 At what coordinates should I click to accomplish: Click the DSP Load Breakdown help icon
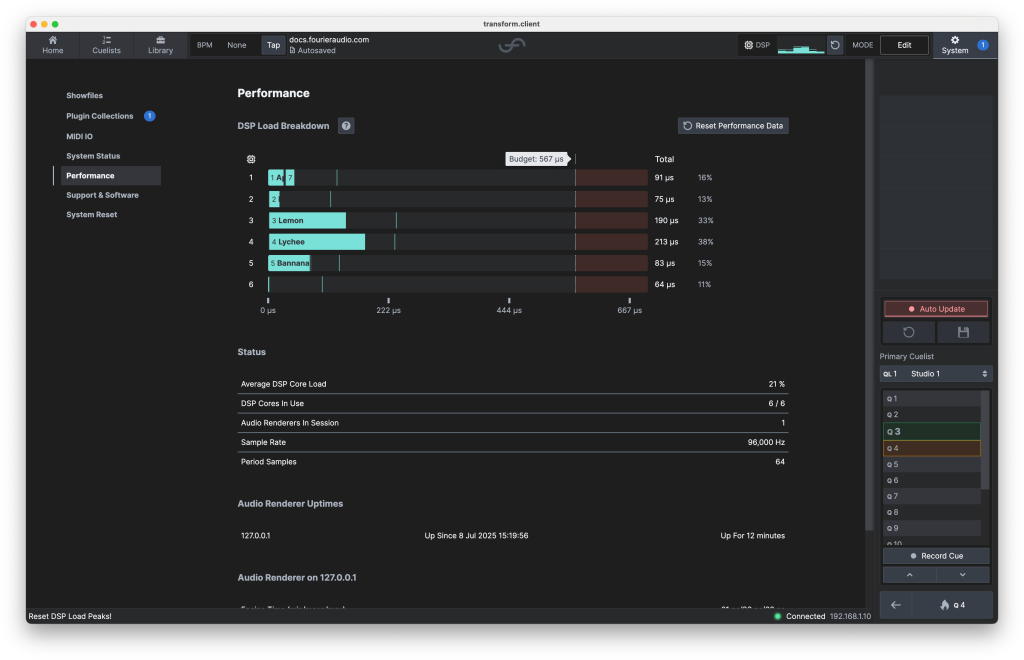pyautogui.click(x=346, y=126)
